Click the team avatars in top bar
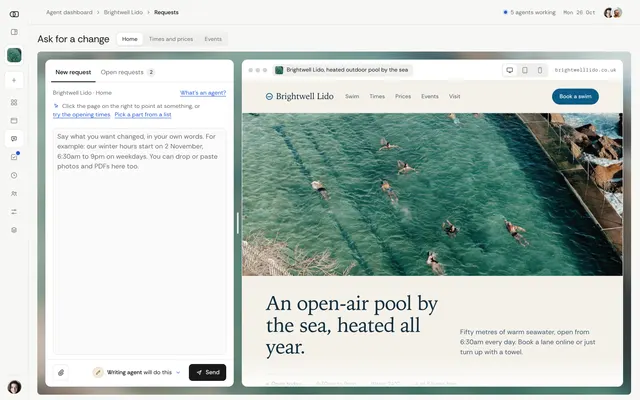This screenshot has width=640, height=400. (613, 13)
